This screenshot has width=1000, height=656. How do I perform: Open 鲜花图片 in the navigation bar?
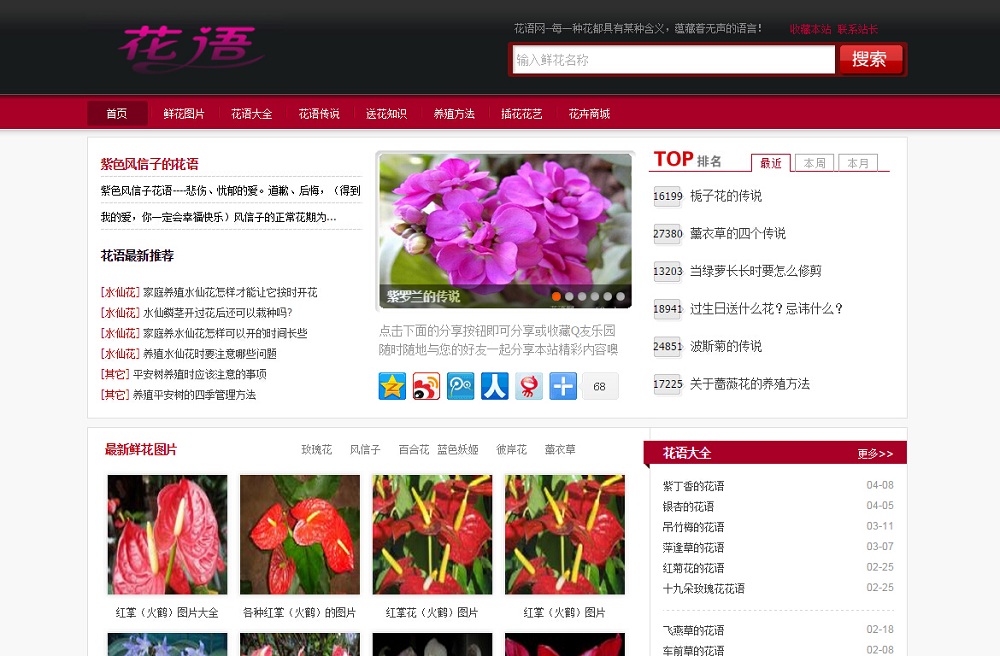[x=184, y=113]
